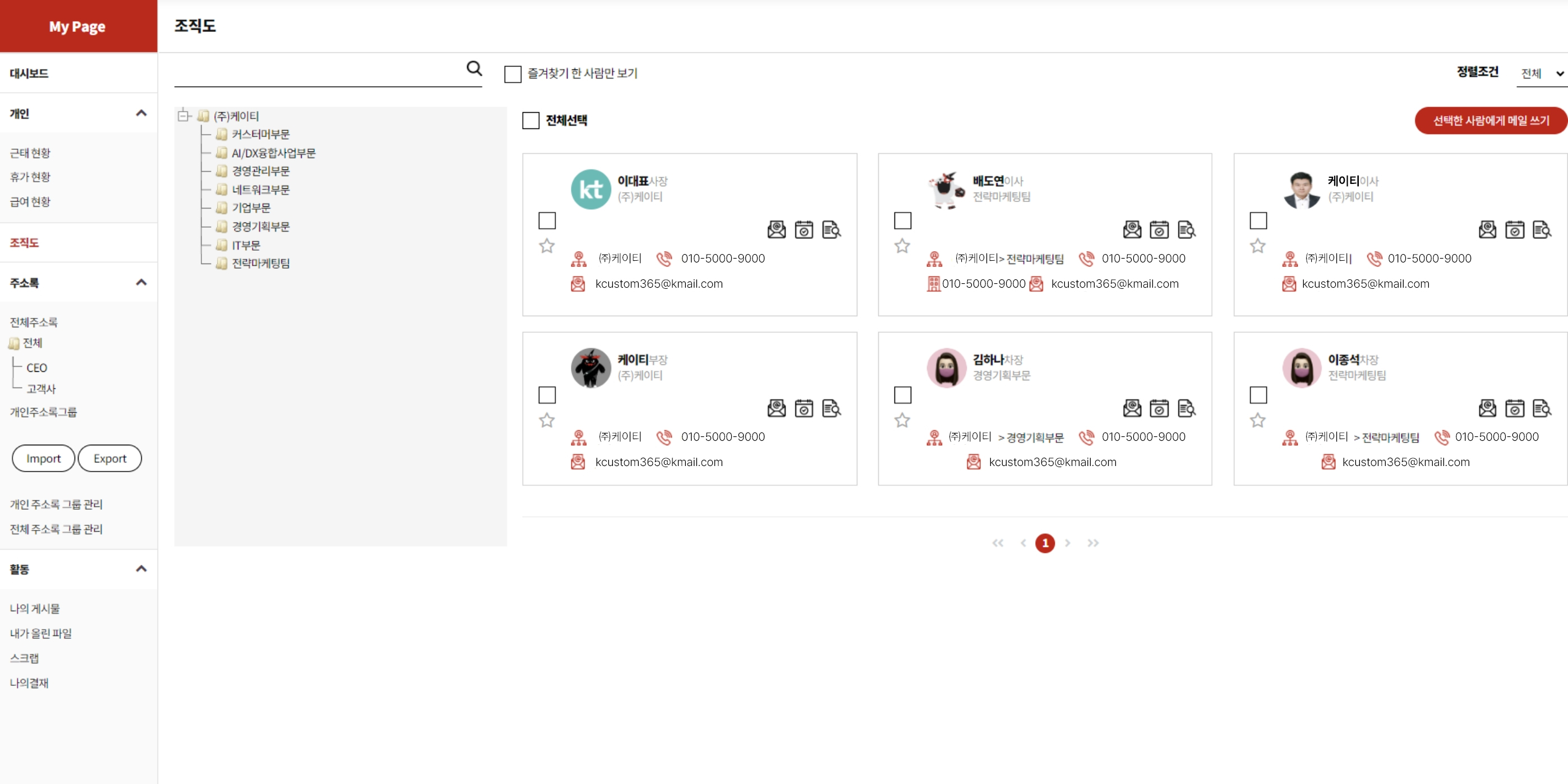This screenshot has height=784, width=1568.
Task: Click the search magnifier icon
Action: pos(474,68)
